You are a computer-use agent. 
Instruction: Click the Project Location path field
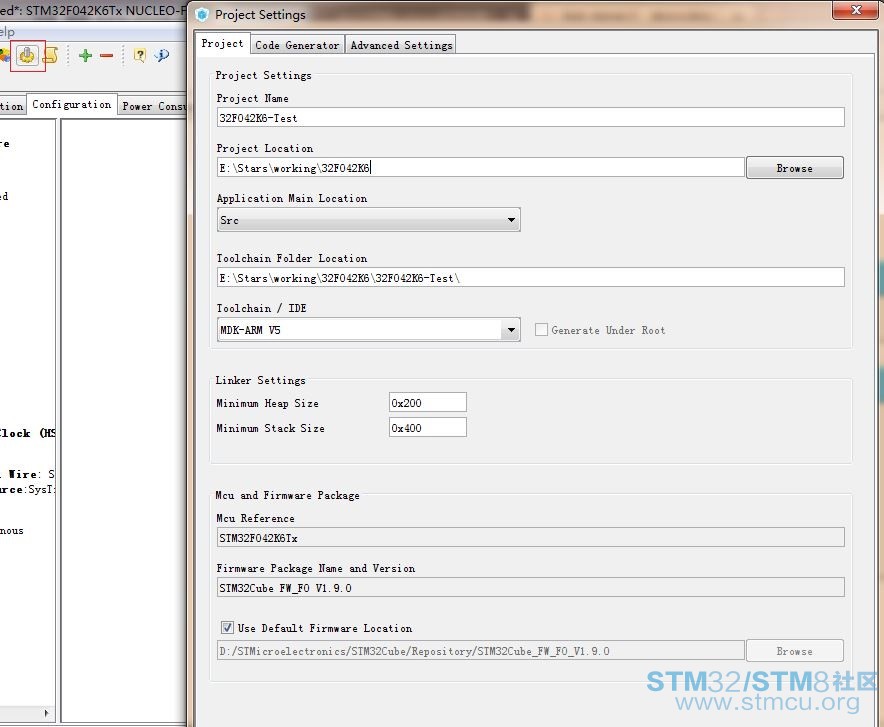point(480,168)
